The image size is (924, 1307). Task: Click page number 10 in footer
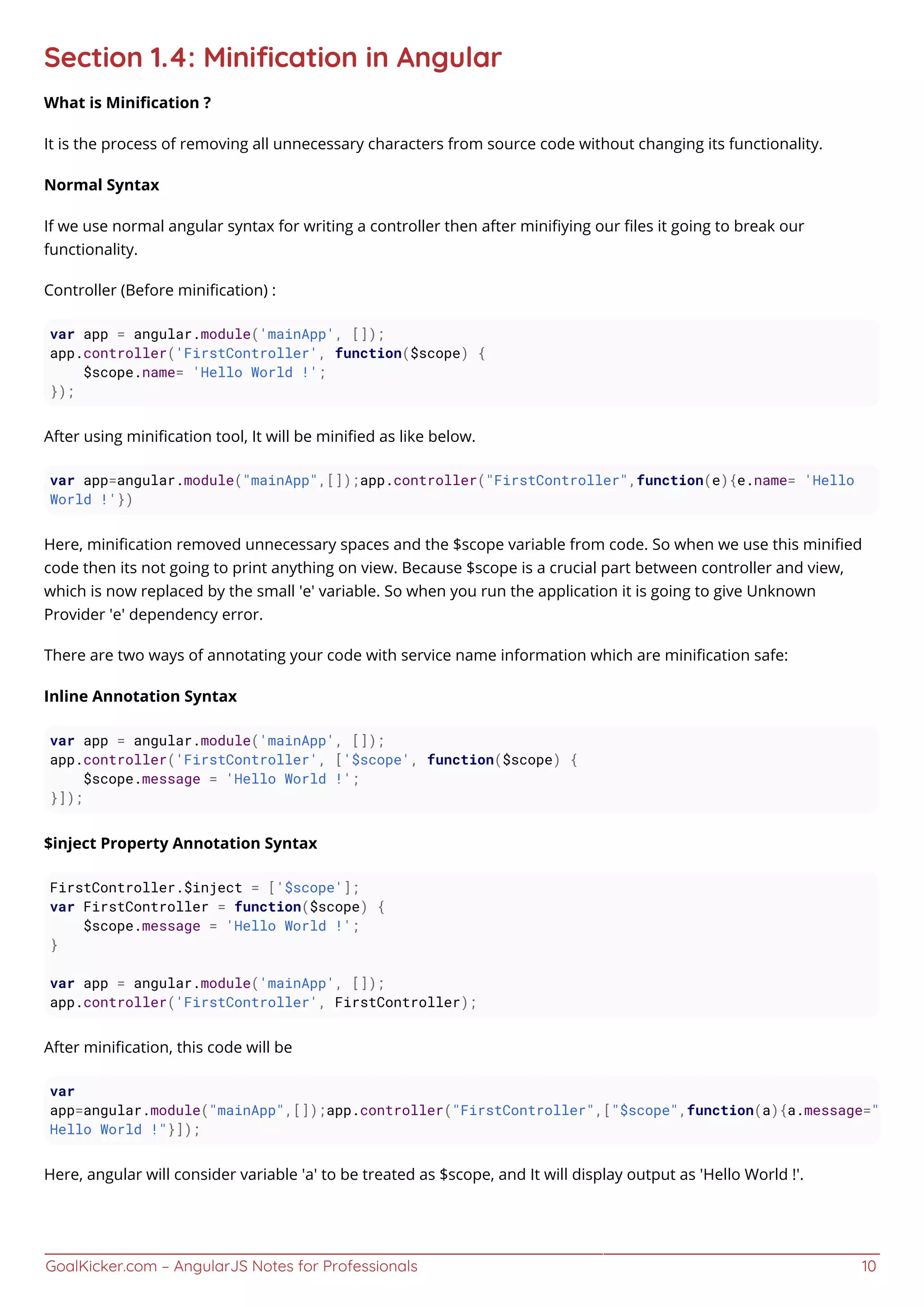(868, 1265)
